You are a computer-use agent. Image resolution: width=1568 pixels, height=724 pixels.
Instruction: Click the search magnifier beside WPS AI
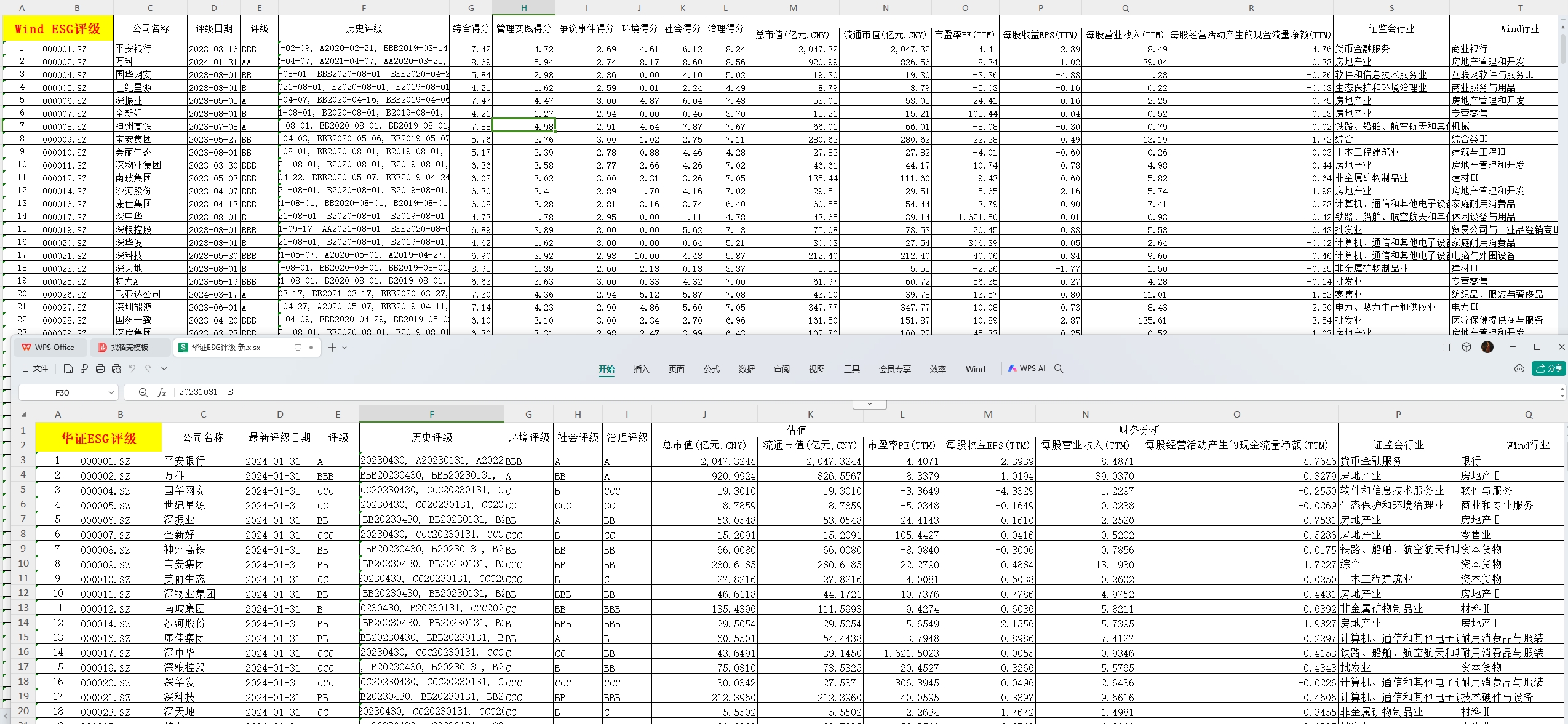coord(1059,368)
